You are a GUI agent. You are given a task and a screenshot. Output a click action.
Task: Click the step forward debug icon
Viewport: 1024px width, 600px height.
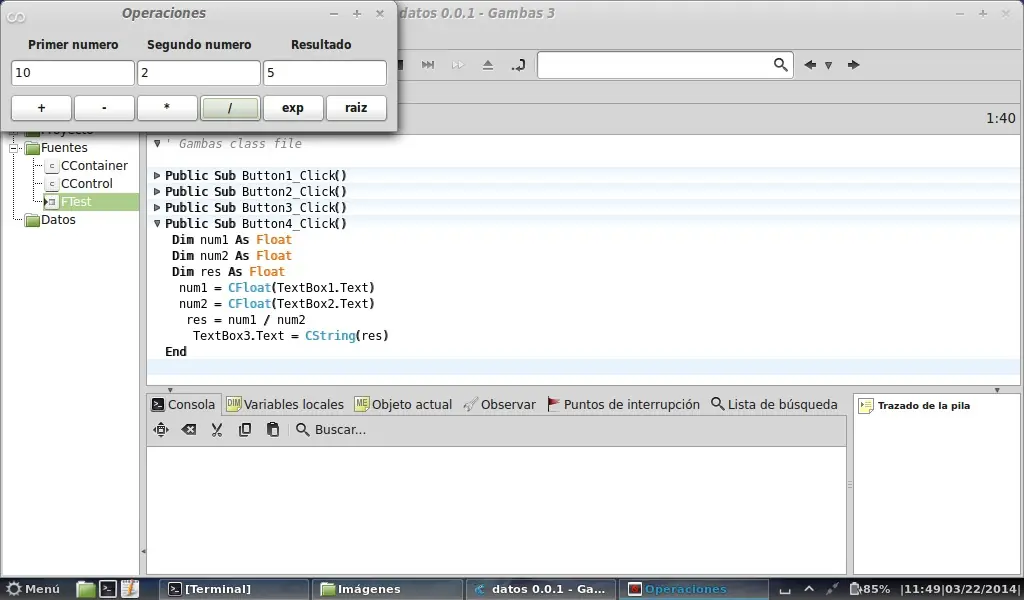pos(428,65)
